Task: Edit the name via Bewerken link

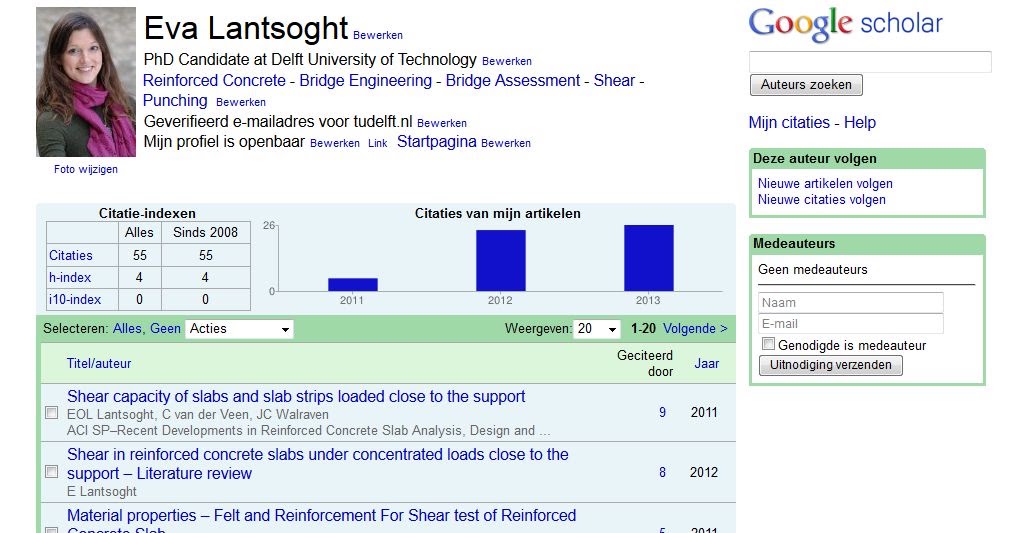Action: click(x=378, y=35)
